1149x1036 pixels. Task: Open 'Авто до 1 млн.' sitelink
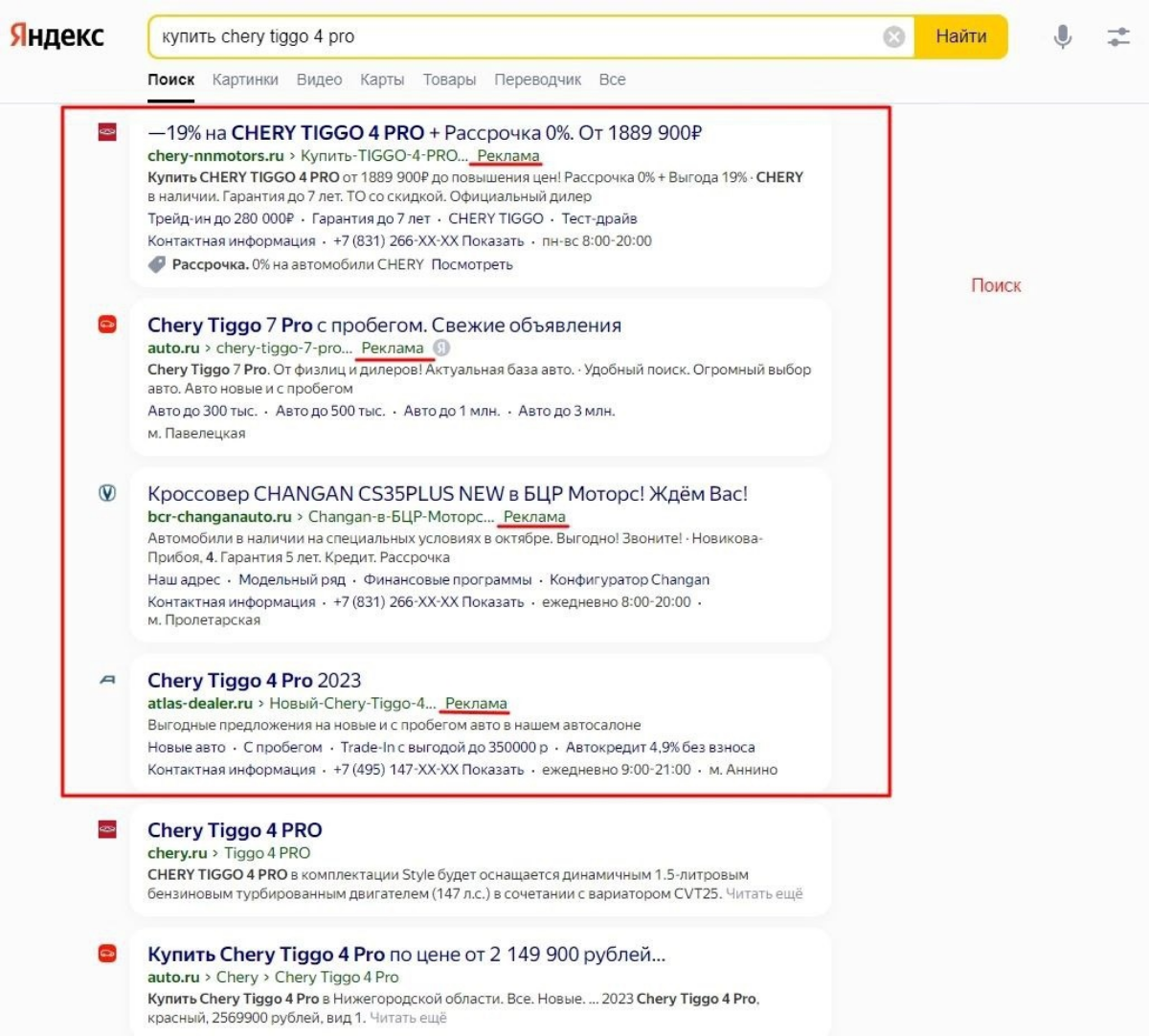tap(452, 411)
